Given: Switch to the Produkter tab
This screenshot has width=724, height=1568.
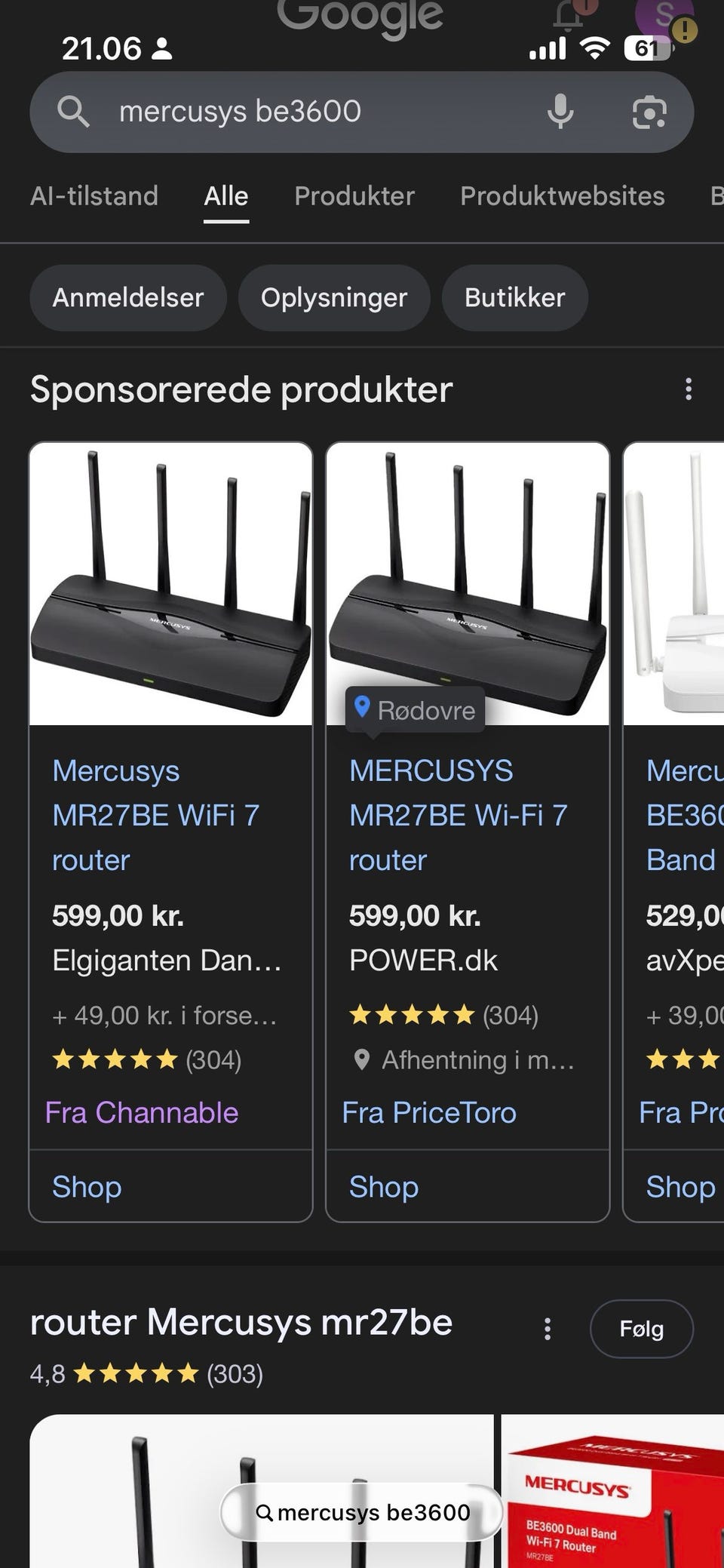Looking at the screenshot, I should pyautogui.click(x=354, y=196).
